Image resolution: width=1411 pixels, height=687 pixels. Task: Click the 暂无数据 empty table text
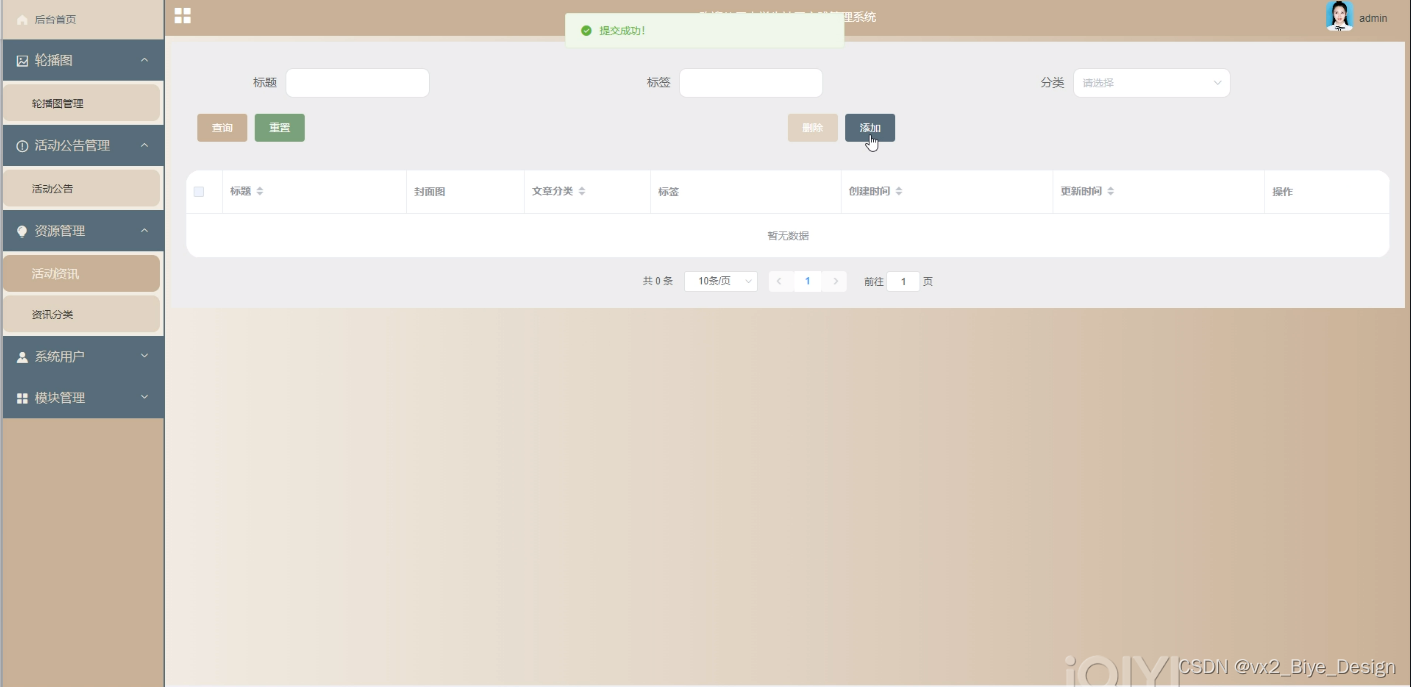click(788, 236)
